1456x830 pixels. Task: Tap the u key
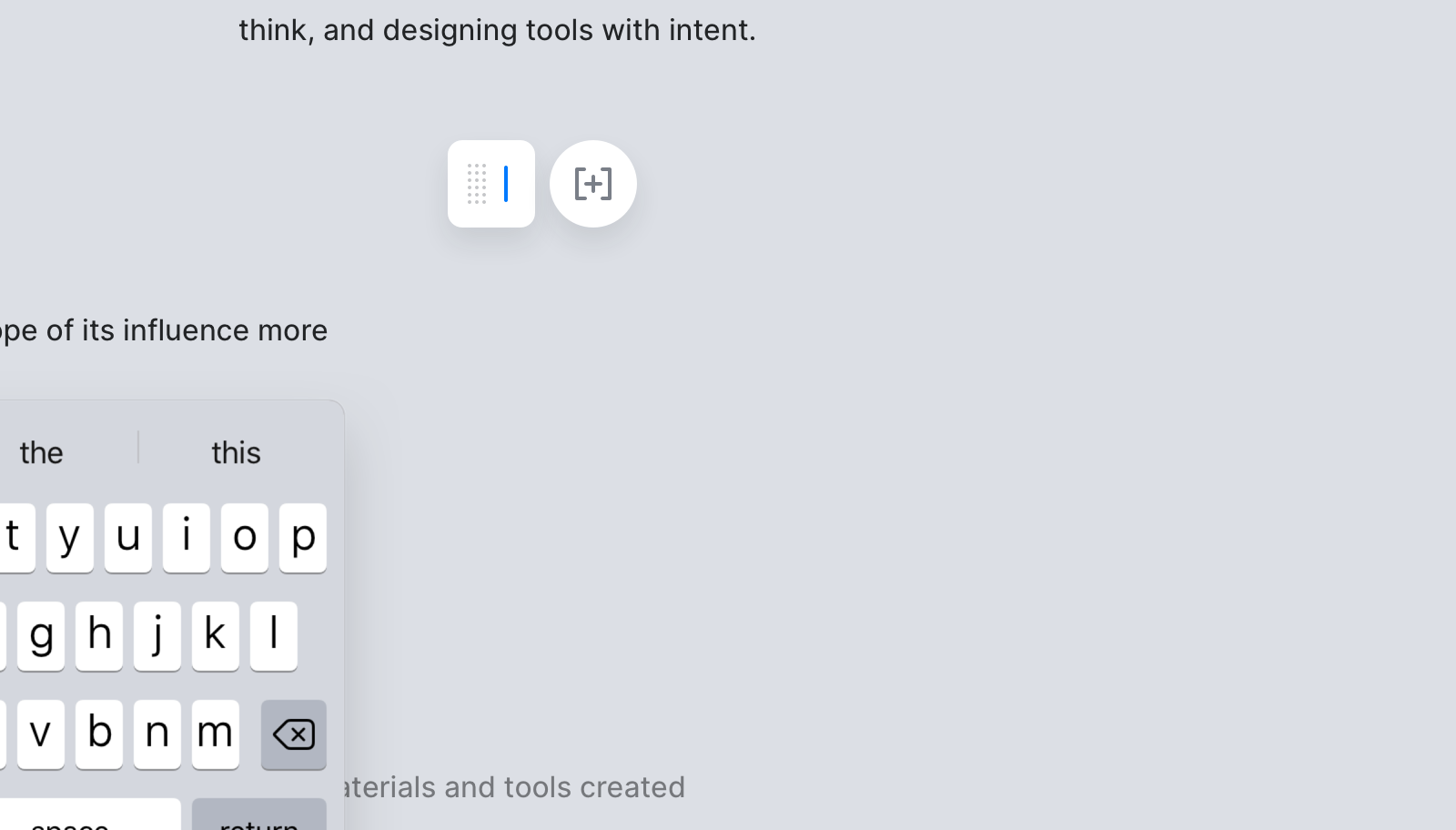tap(128, 538)
